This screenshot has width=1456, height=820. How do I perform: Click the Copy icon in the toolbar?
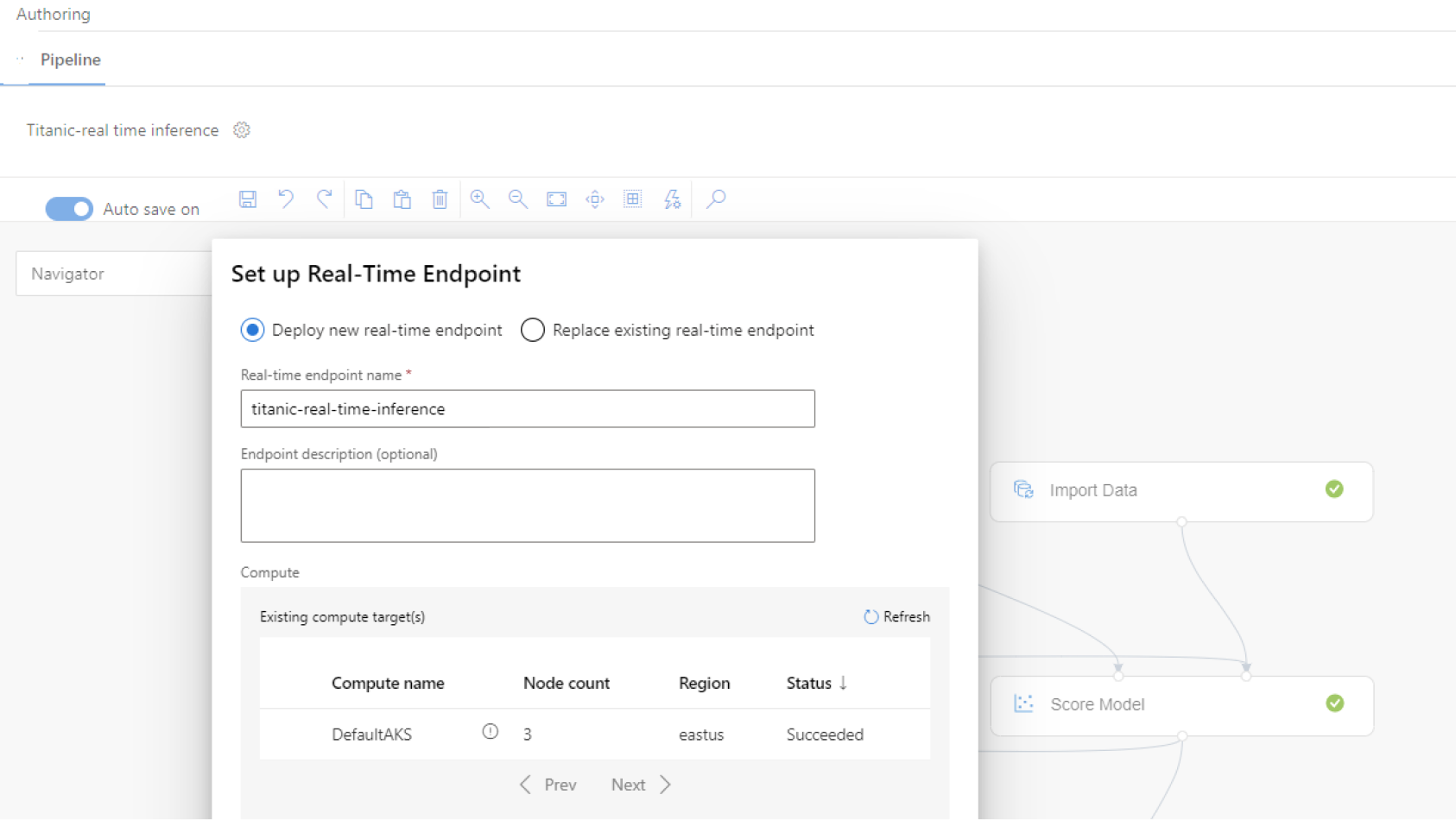click(x=364, y=199)
